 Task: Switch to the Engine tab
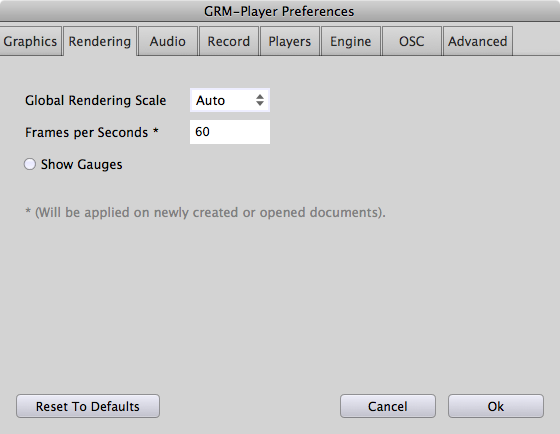(351, 41)
